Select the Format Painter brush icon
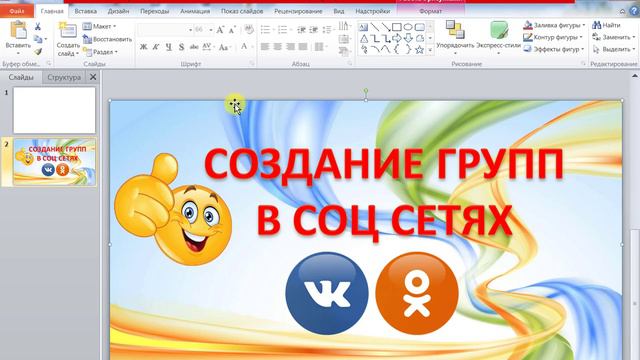 (38, 52)
